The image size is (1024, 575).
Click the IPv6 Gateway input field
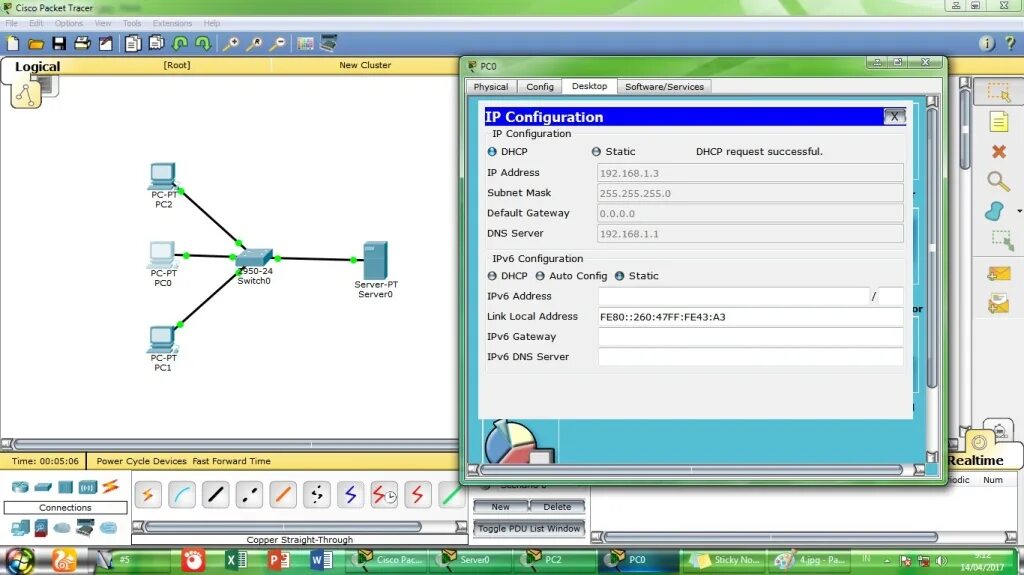click(750, 337)
